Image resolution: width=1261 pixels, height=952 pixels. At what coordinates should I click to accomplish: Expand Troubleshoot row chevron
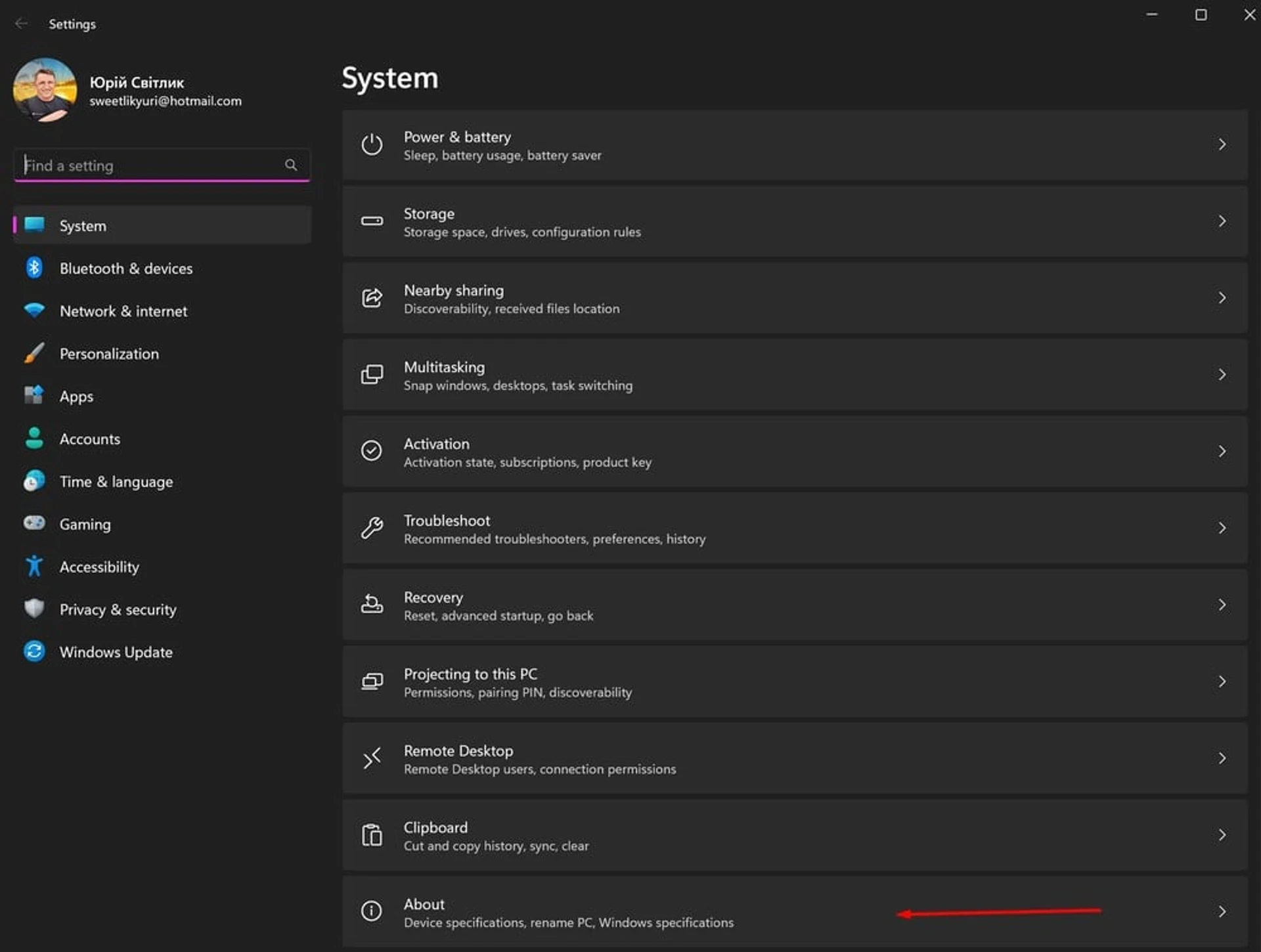[x=1222, y=528]
